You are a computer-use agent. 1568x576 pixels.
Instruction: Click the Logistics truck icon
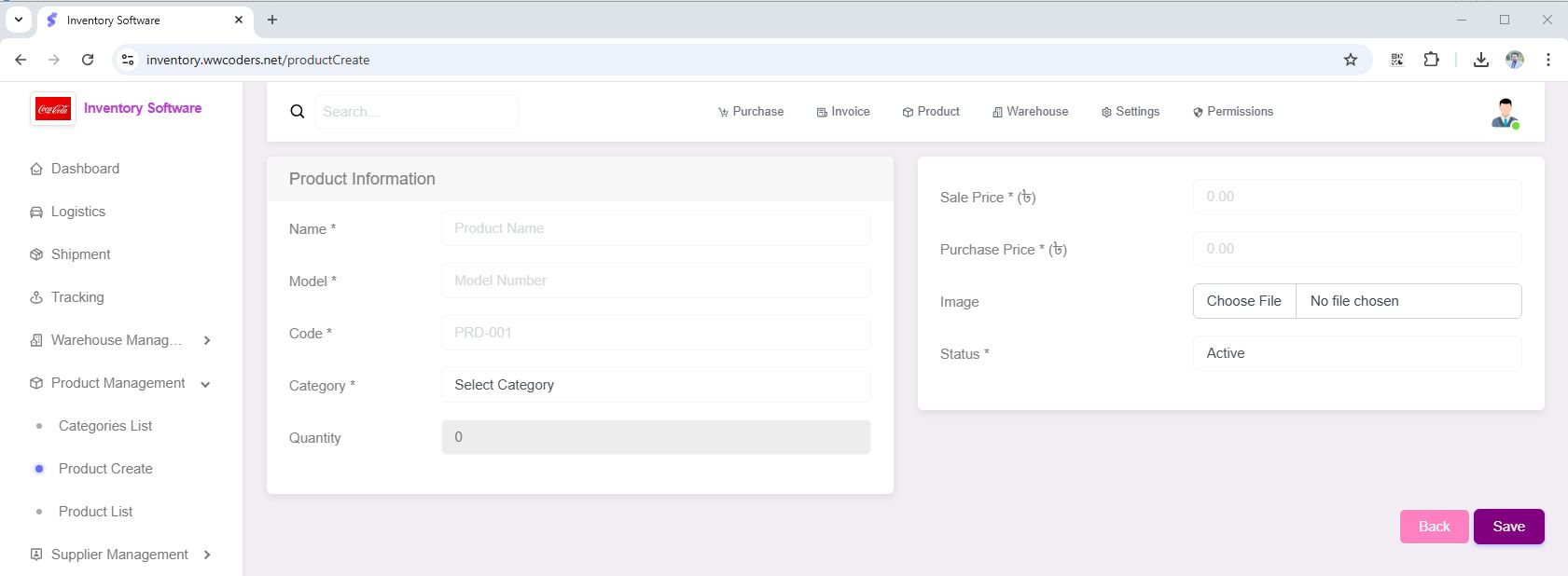pyautogui.click(x=36, y=213)
